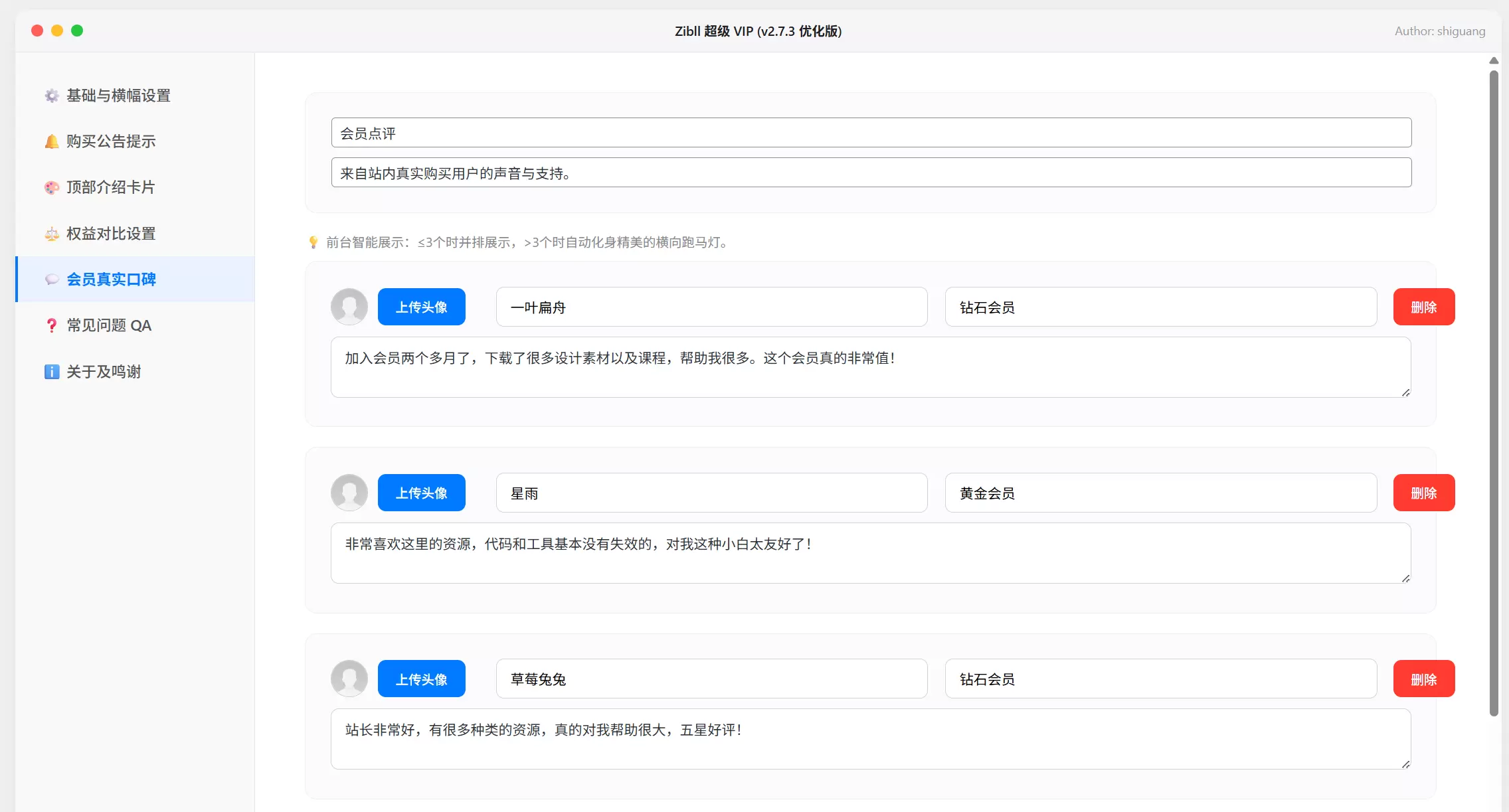Click the palette icon beside 顶部介绍卡片
Viewport: 1509px width, 812px height.
click(52, 187)
